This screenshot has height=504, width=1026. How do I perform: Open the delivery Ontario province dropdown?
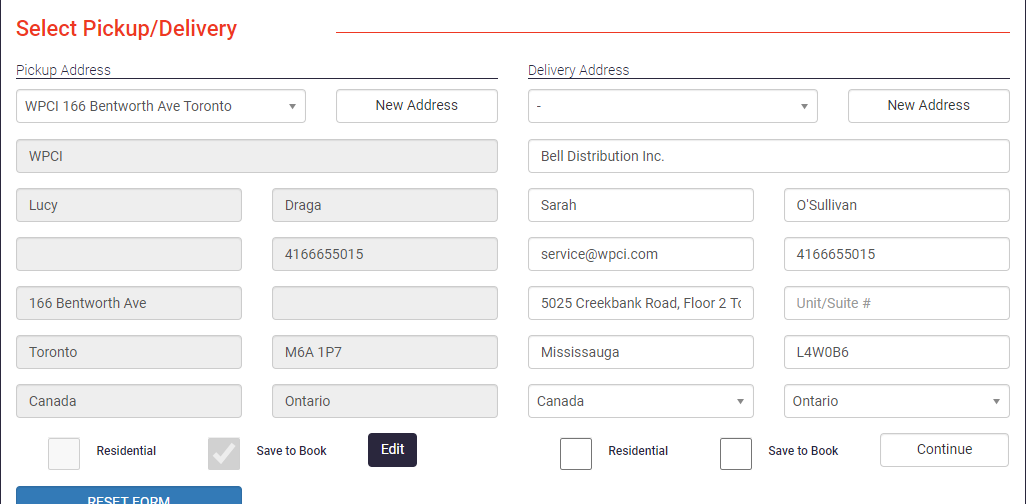897,401
